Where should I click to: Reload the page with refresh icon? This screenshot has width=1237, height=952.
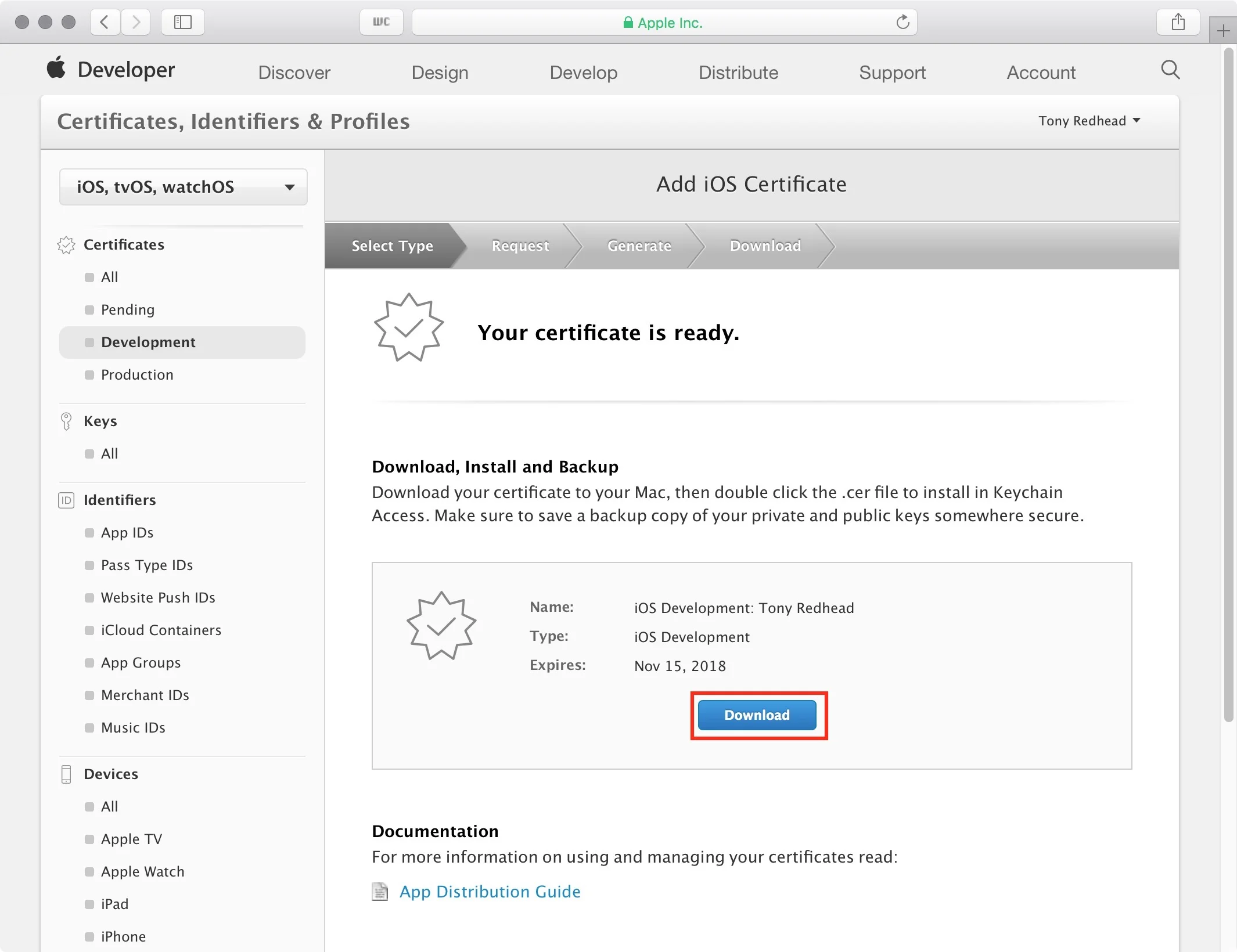(902, 23)
